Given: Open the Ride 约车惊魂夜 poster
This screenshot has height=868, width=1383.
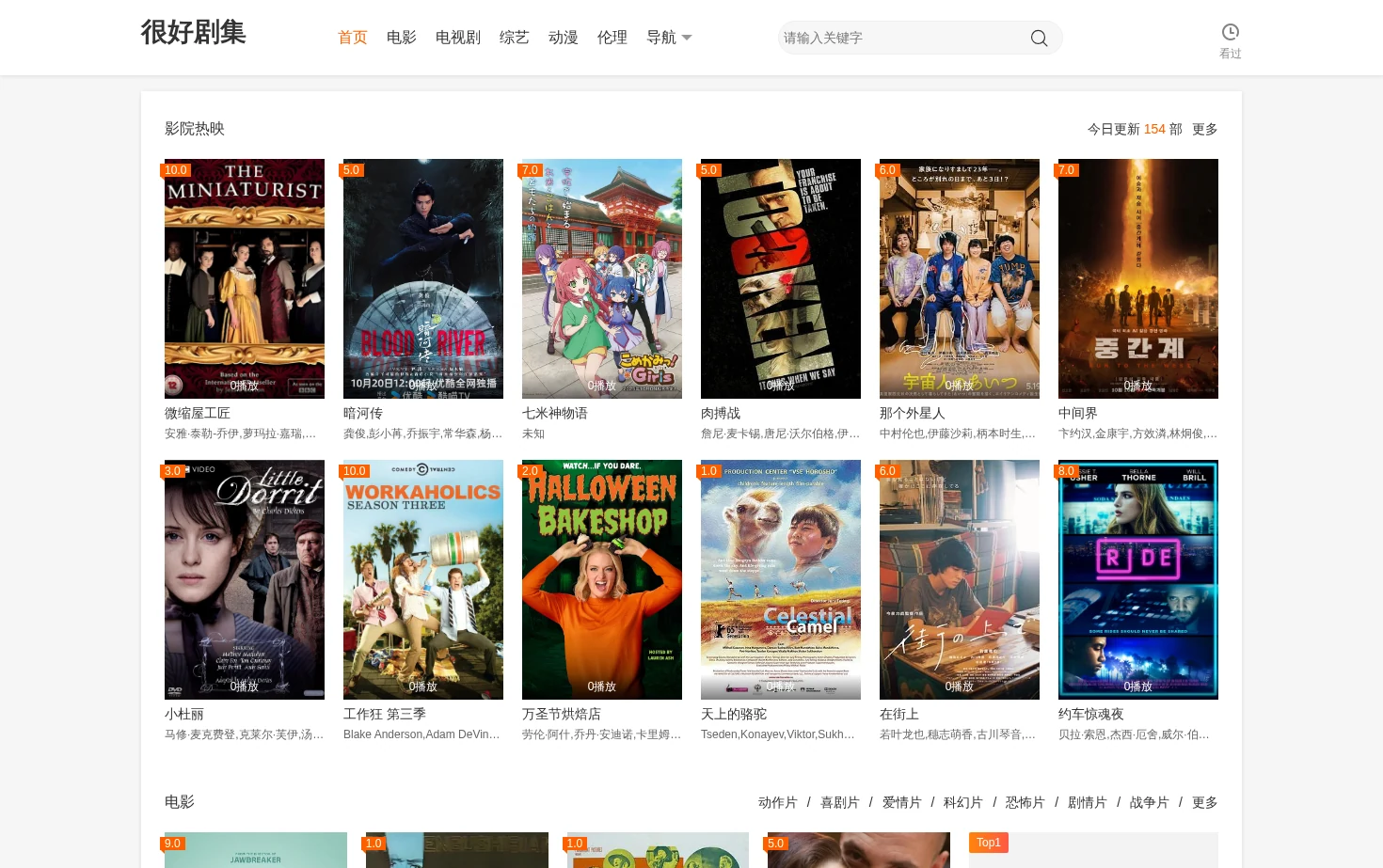Looking at the screenshot, I should tap(1138, 579).
